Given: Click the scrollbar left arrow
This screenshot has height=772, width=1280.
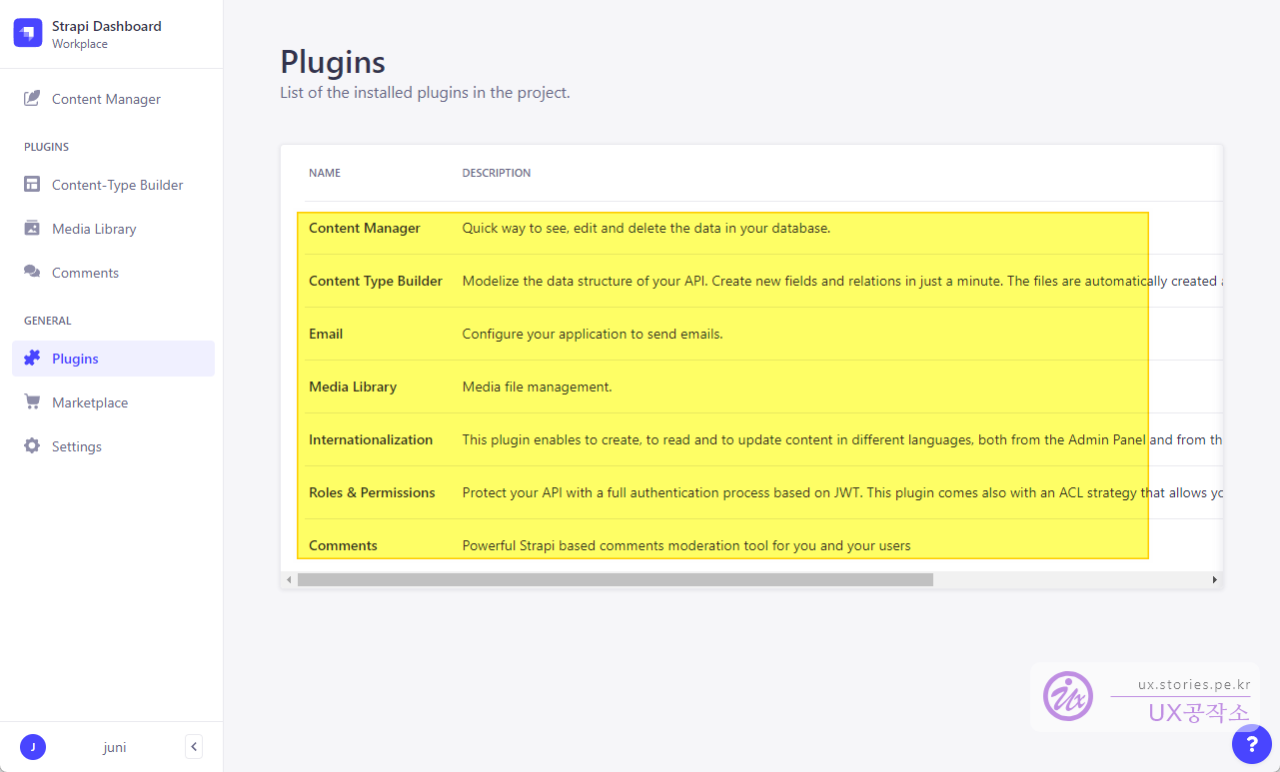Looking at the screenshot, I should [289, 580].
